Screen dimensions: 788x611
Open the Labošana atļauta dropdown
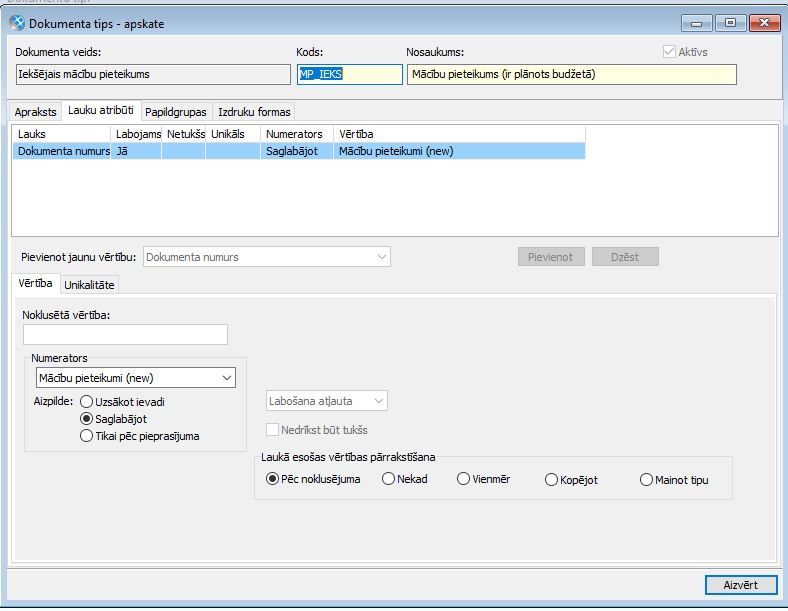(x=327, y=401)
